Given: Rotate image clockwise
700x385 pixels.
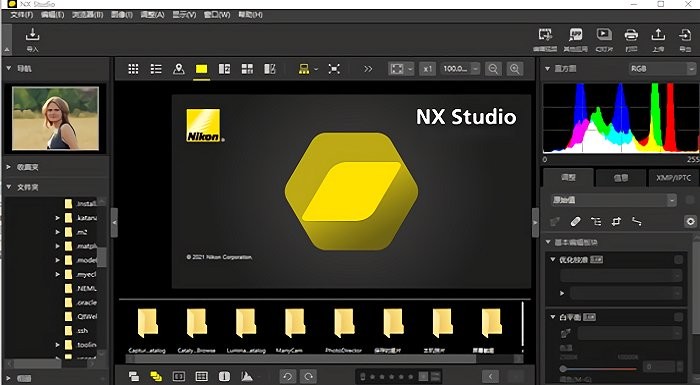Looking at the screenshot, I should click(308, 377).
